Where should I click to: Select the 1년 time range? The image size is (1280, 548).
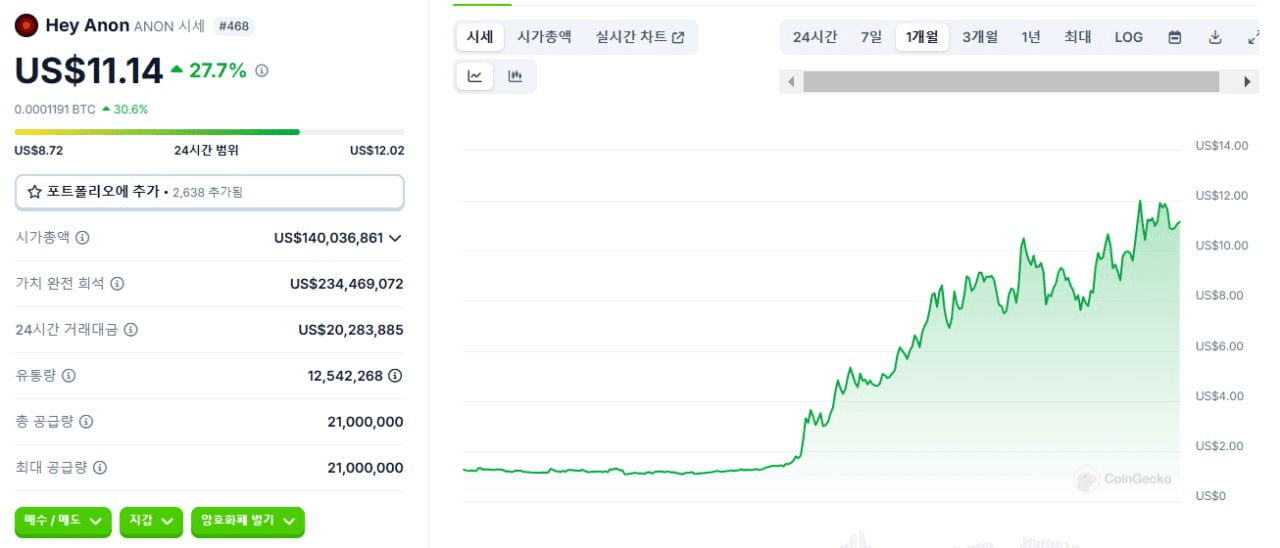[1031, 37]
